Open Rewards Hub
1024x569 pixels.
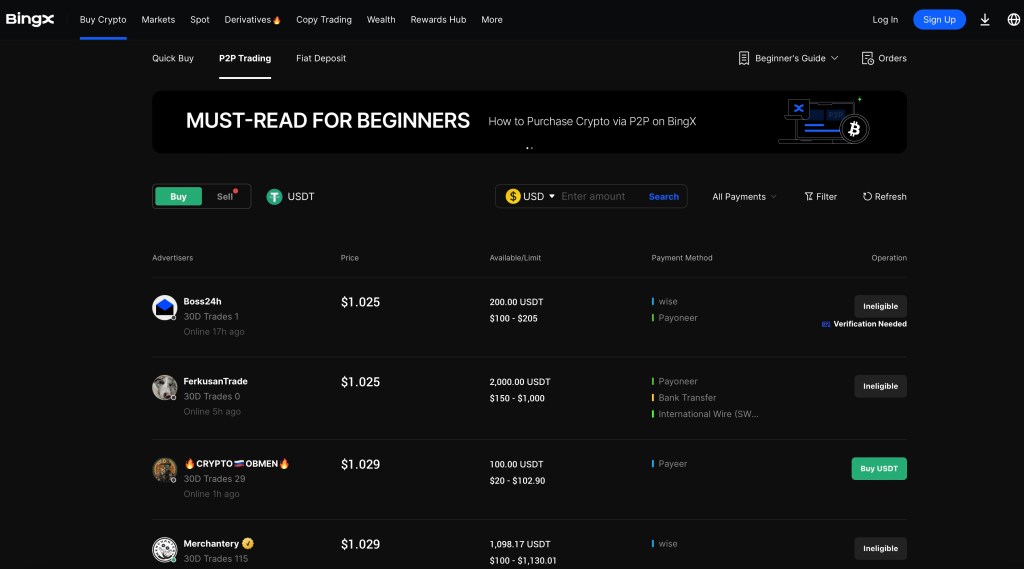point(438,20)
